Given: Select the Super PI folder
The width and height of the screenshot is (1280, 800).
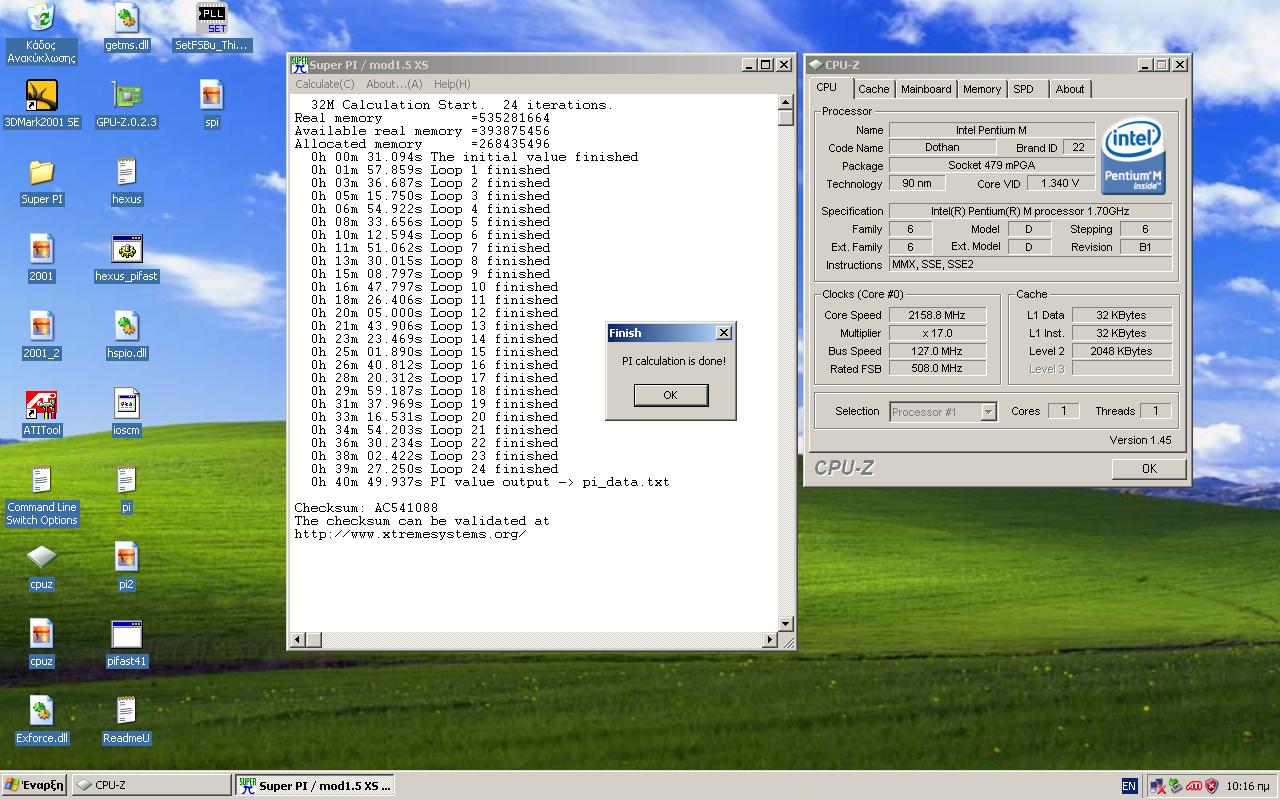Looking at the screenshot, I should tap(41, 181).
